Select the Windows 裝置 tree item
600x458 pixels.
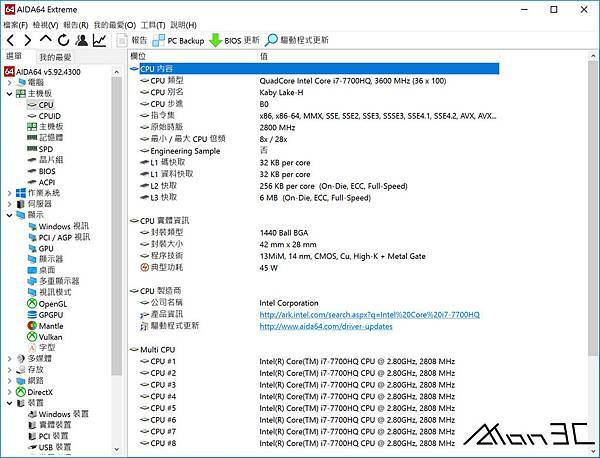tap(58, 414)
